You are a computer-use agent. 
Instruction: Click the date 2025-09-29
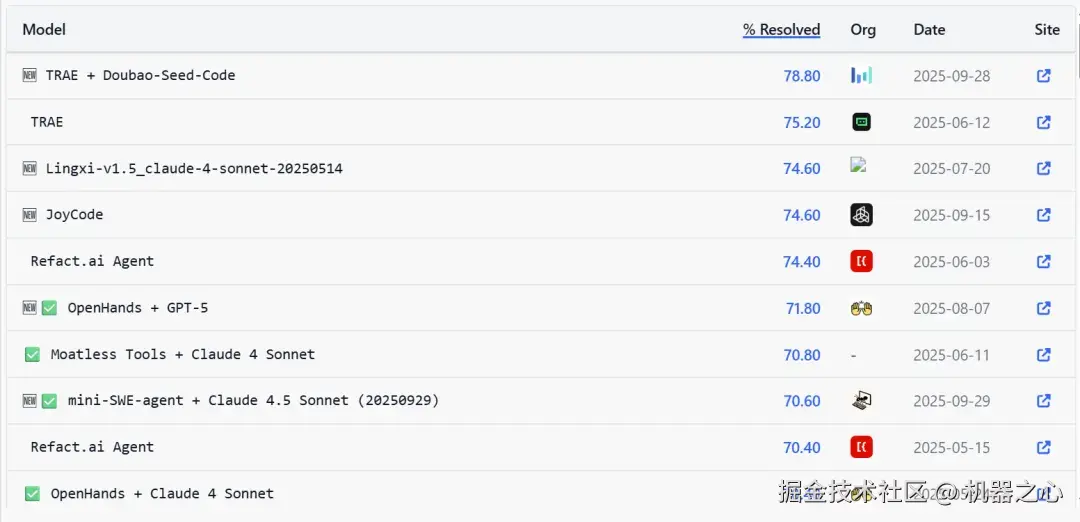pyautogui.click(x=951, y=401)
